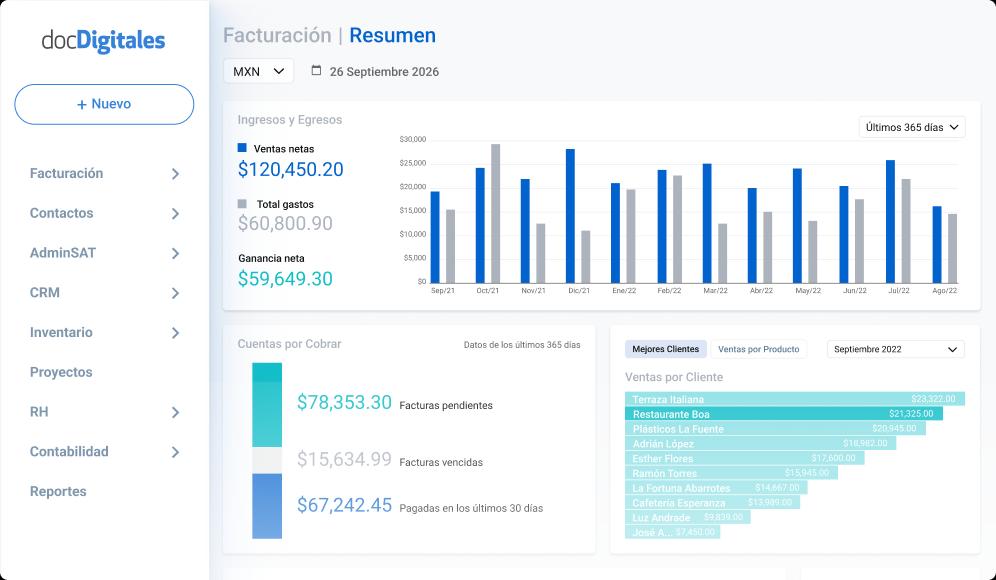996x580 pixels.
Task: Click the $78,353.30 Facturas pendientes amount
Action: [x=344, y=403]
